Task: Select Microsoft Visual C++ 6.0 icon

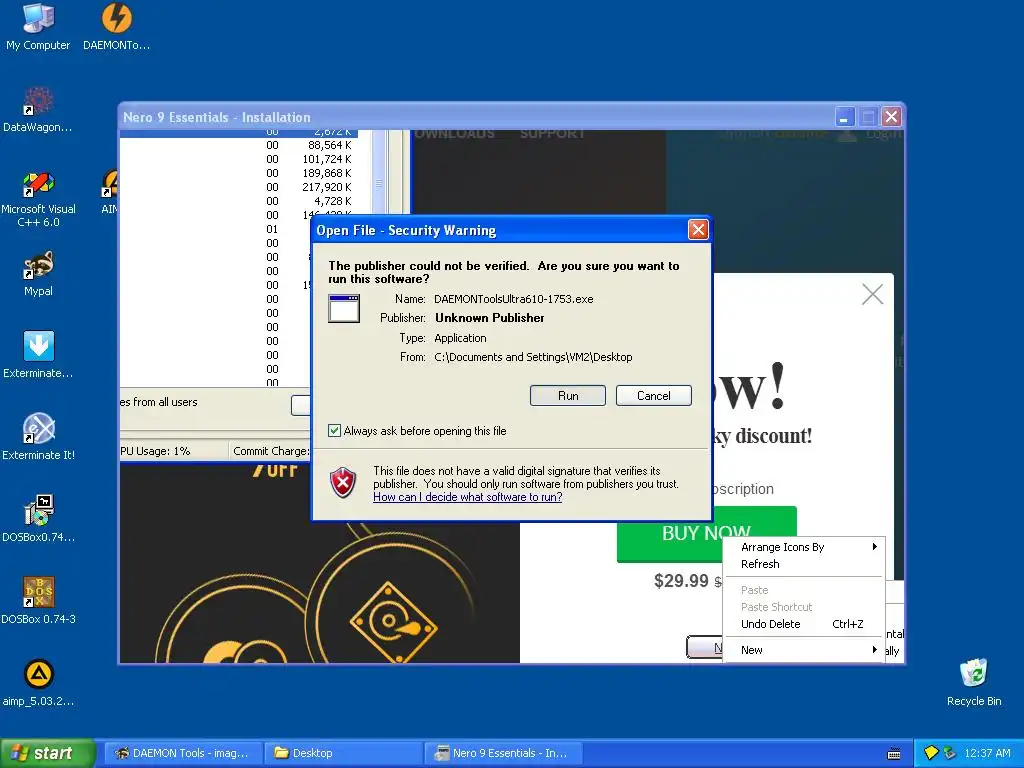Action: pos(38,199)
